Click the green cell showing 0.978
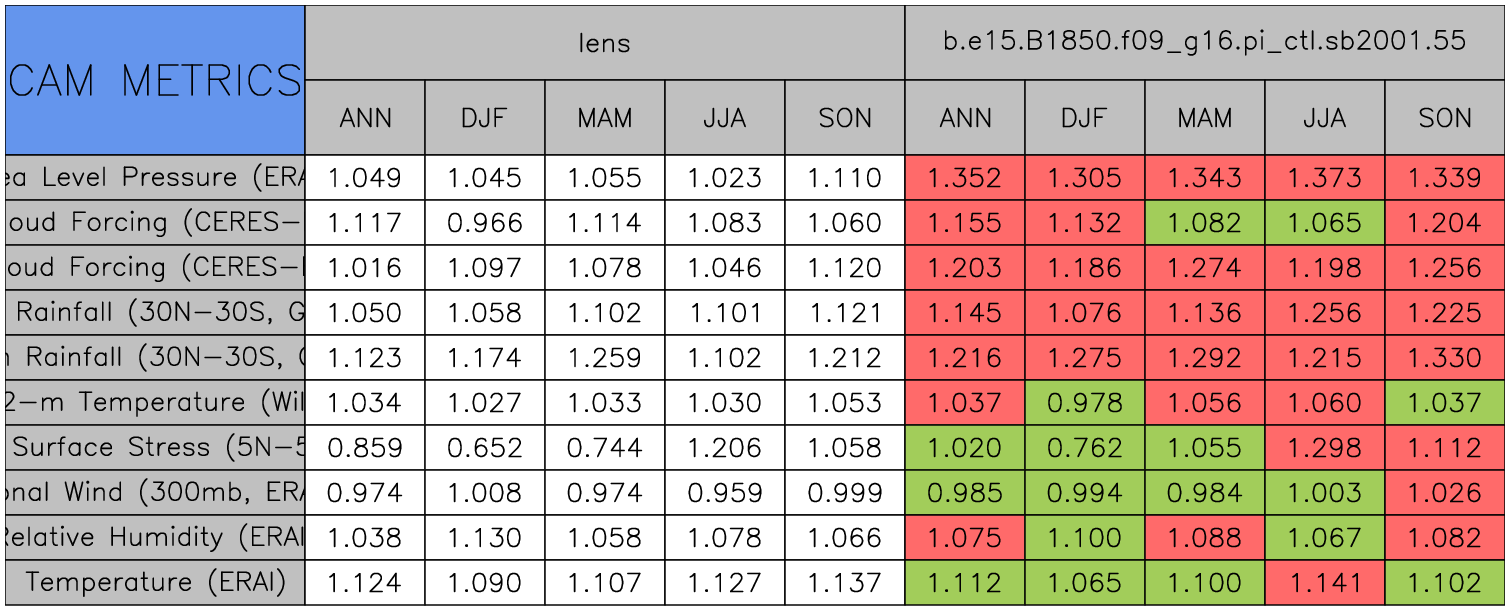 [x=1085, y=403]
